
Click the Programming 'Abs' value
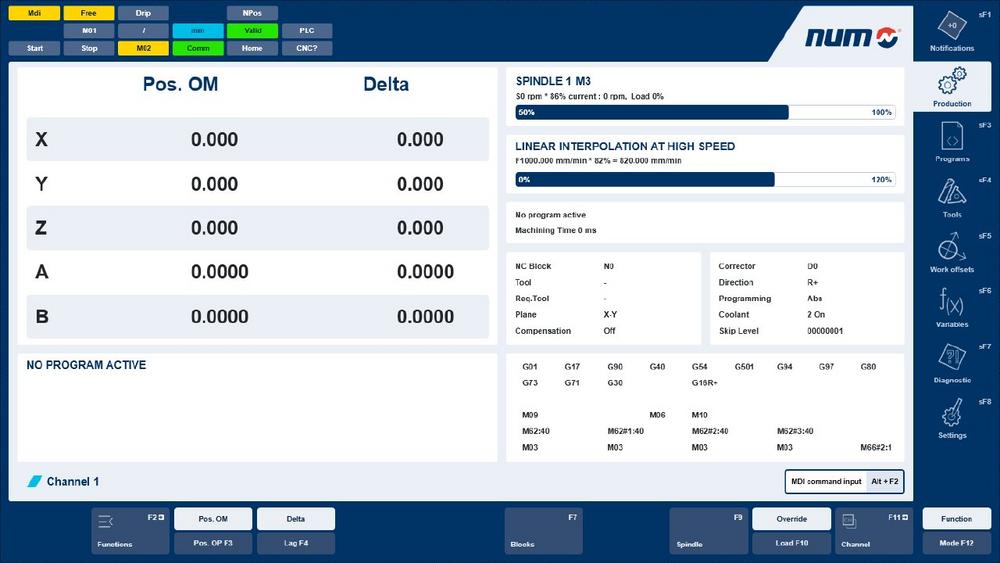click(x=814, y=298)
